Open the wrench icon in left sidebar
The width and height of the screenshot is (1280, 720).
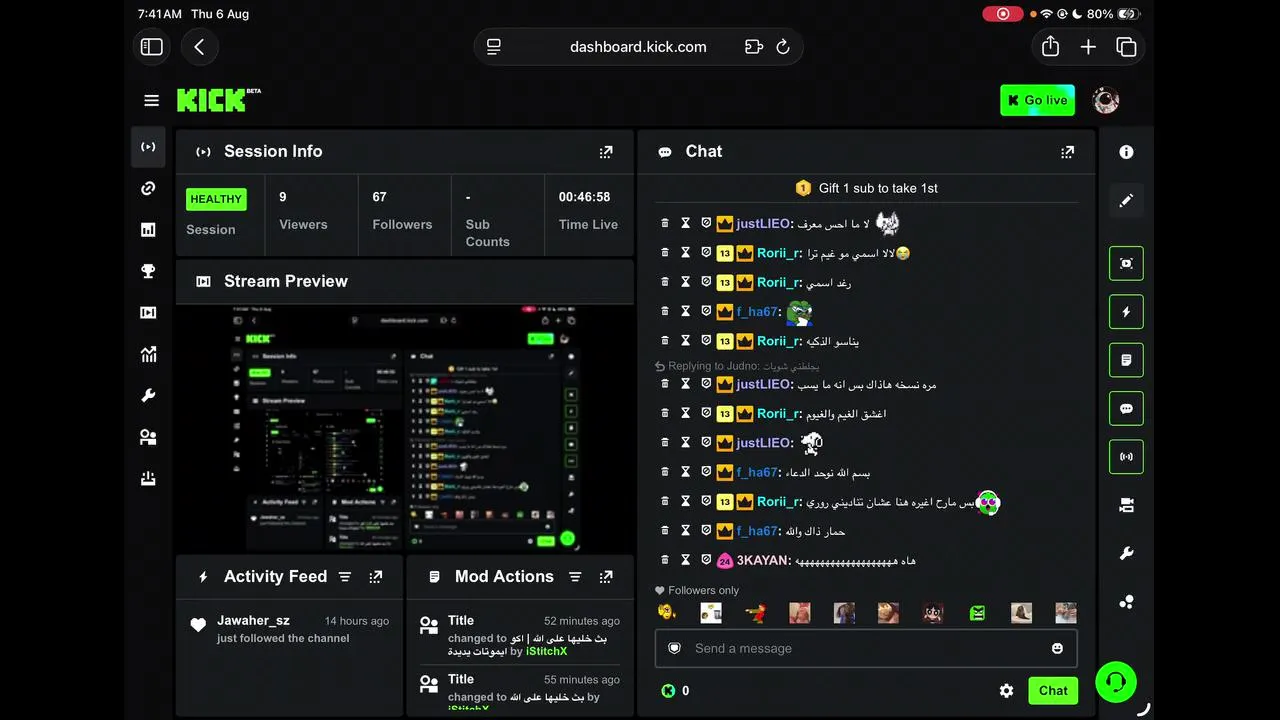coord(149,396)
